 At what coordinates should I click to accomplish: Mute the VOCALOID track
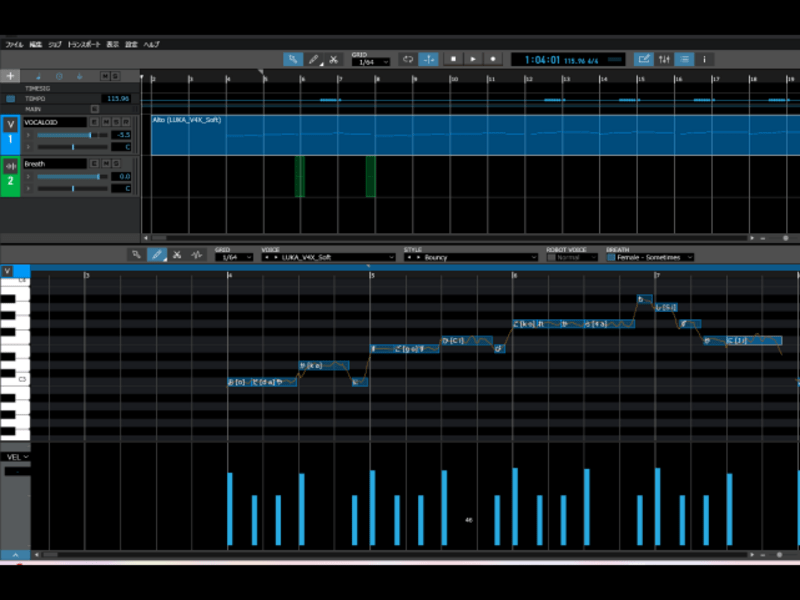[x=105, y=122]
